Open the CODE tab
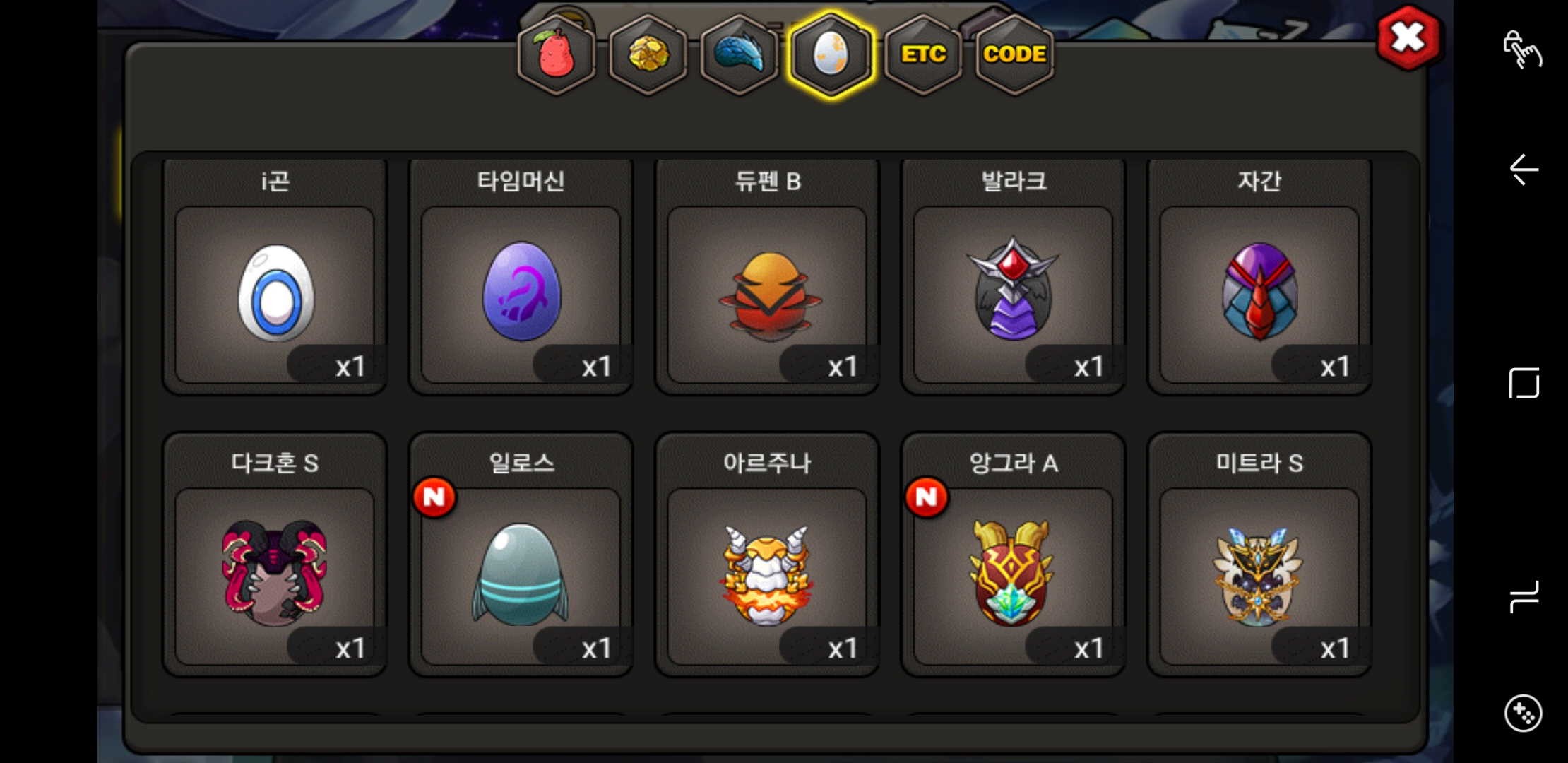1568x763 pixels. 1014,54
